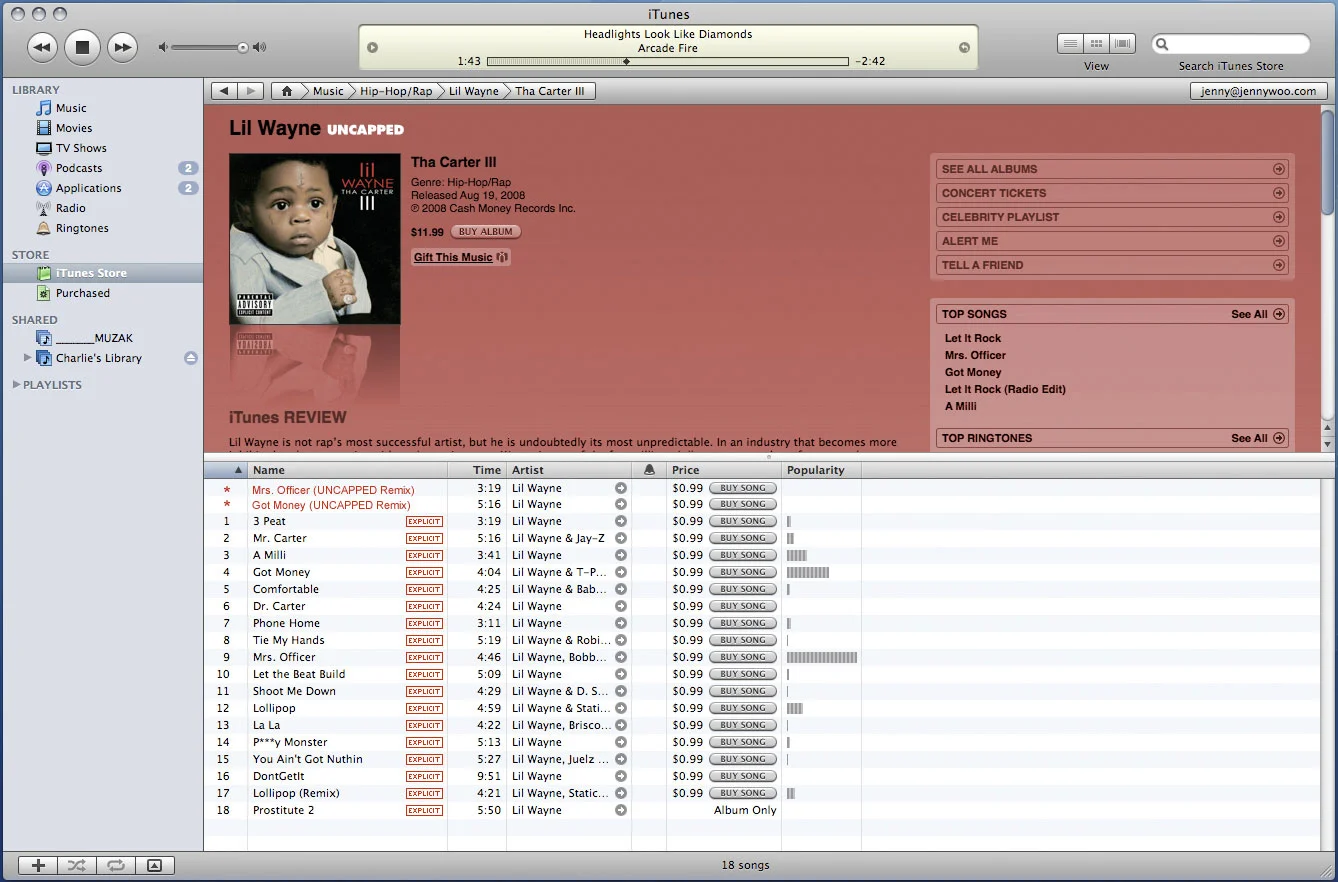1338x882 pixels.
Task: Click Gift This Music link
Action: pyautogui.click(x=461, y=257)
